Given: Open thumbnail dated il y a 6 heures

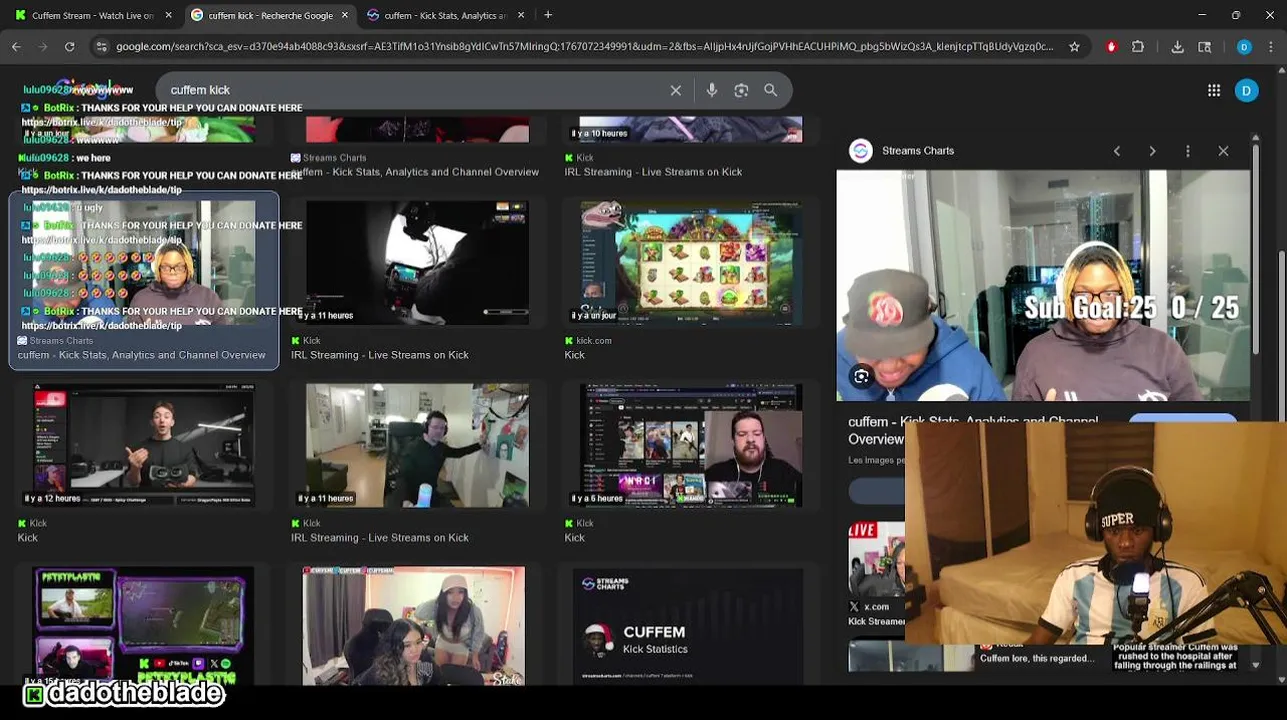Looking at the screenshot, I should [691, 445].
